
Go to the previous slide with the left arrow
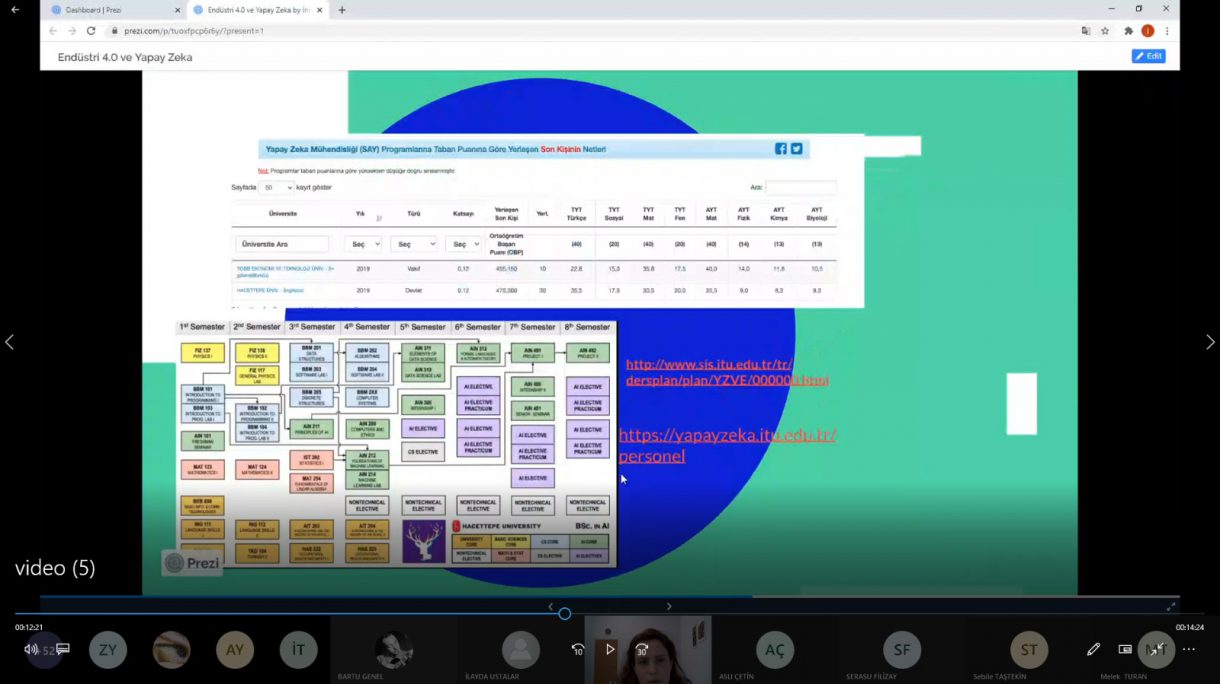pyautogui.click(x=9, y=342)
